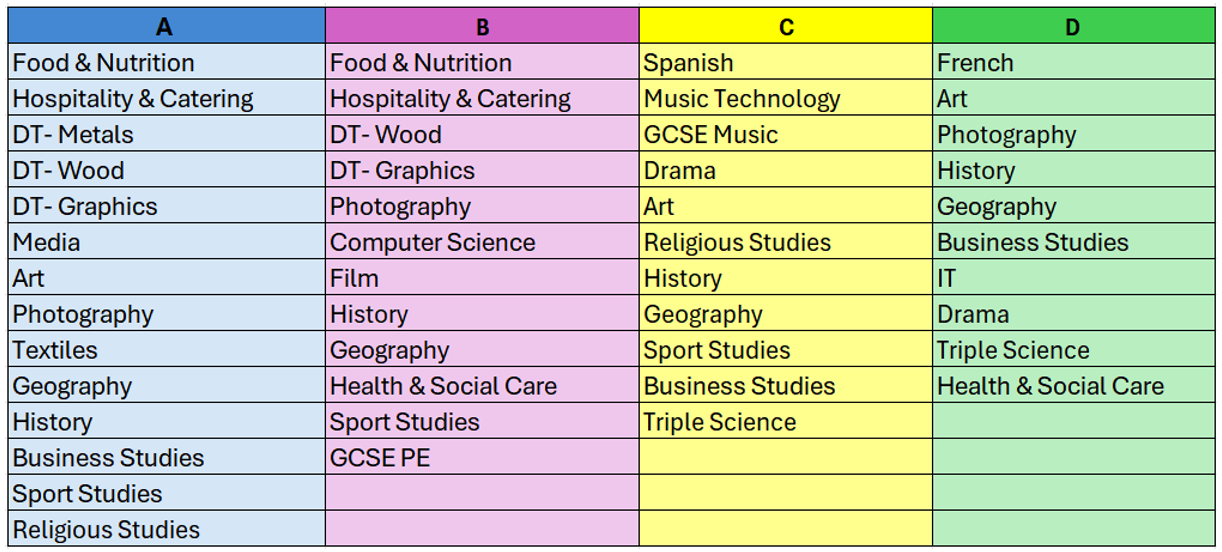This screenshot has height=552, width=1222.
Task: Click the Computer Science cell
Action: coord(433,243)
